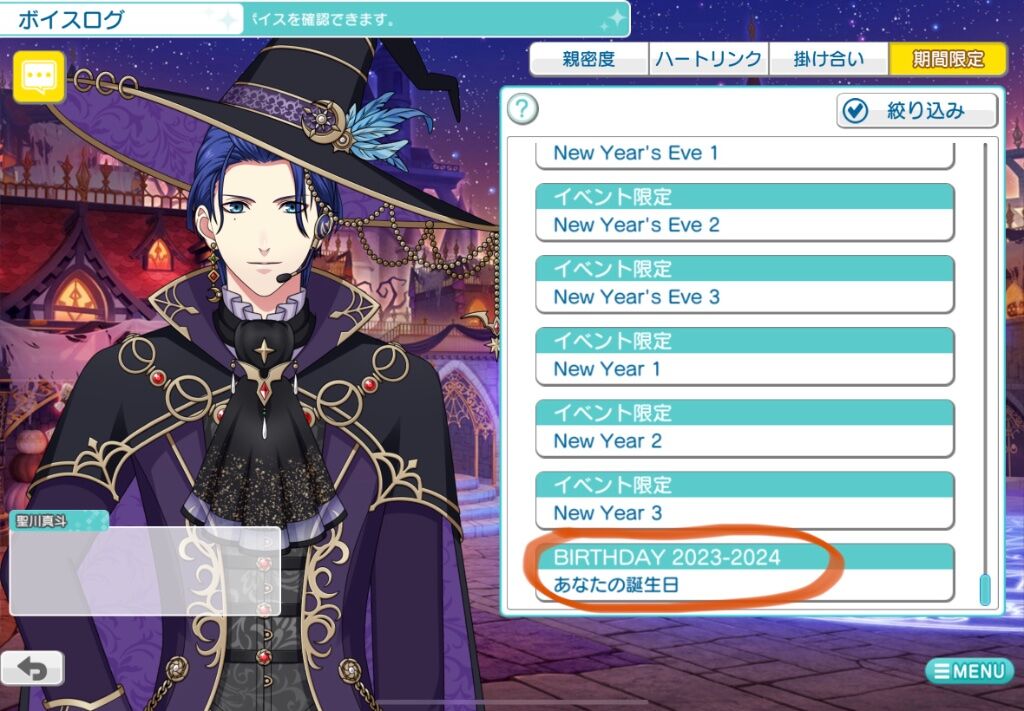Select the 掛け合い tab
The height and width of the screenshot is (711, 1024).
[x=829, y=59]
